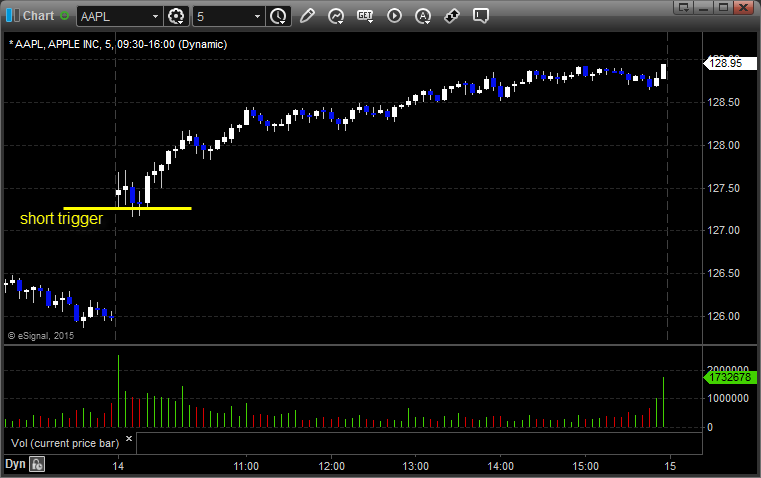Click the 15:00 time axis label
Screen dimensions: 761x478
[585, 466]
